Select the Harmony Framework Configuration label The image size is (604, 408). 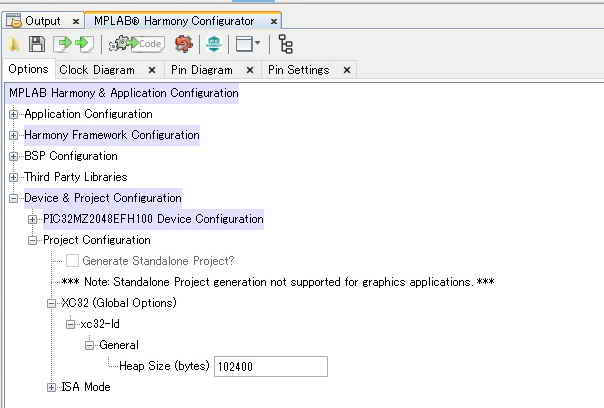112,135
